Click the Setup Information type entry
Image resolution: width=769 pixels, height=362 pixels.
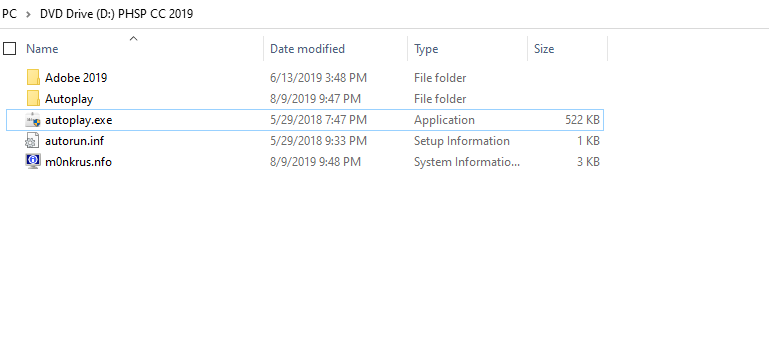point(461,141)
